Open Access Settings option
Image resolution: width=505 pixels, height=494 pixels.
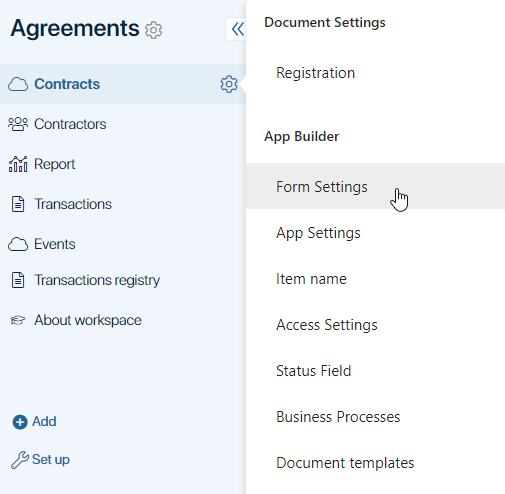375,324
